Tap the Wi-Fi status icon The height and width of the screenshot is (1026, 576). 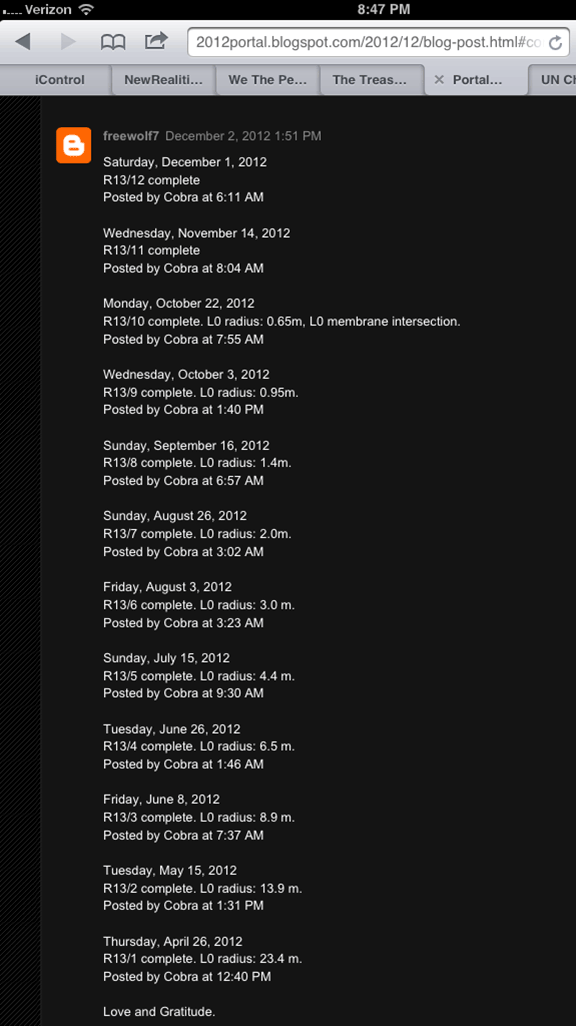[x=86, y=9]
